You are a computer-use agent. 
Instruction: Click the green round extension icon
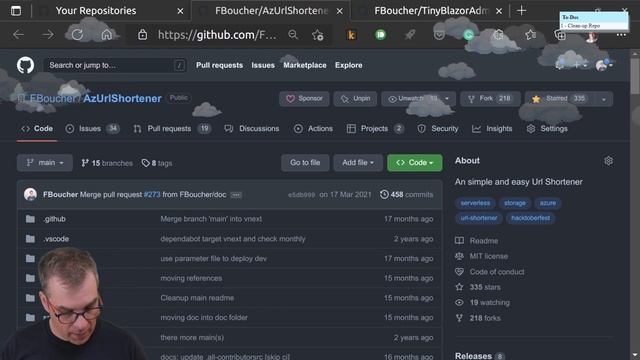(380, 35)
